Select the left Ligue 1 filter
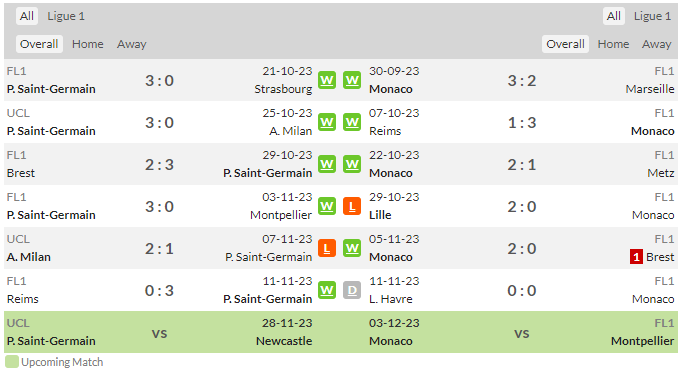682x383 pixels. click(x=66, y=16)
